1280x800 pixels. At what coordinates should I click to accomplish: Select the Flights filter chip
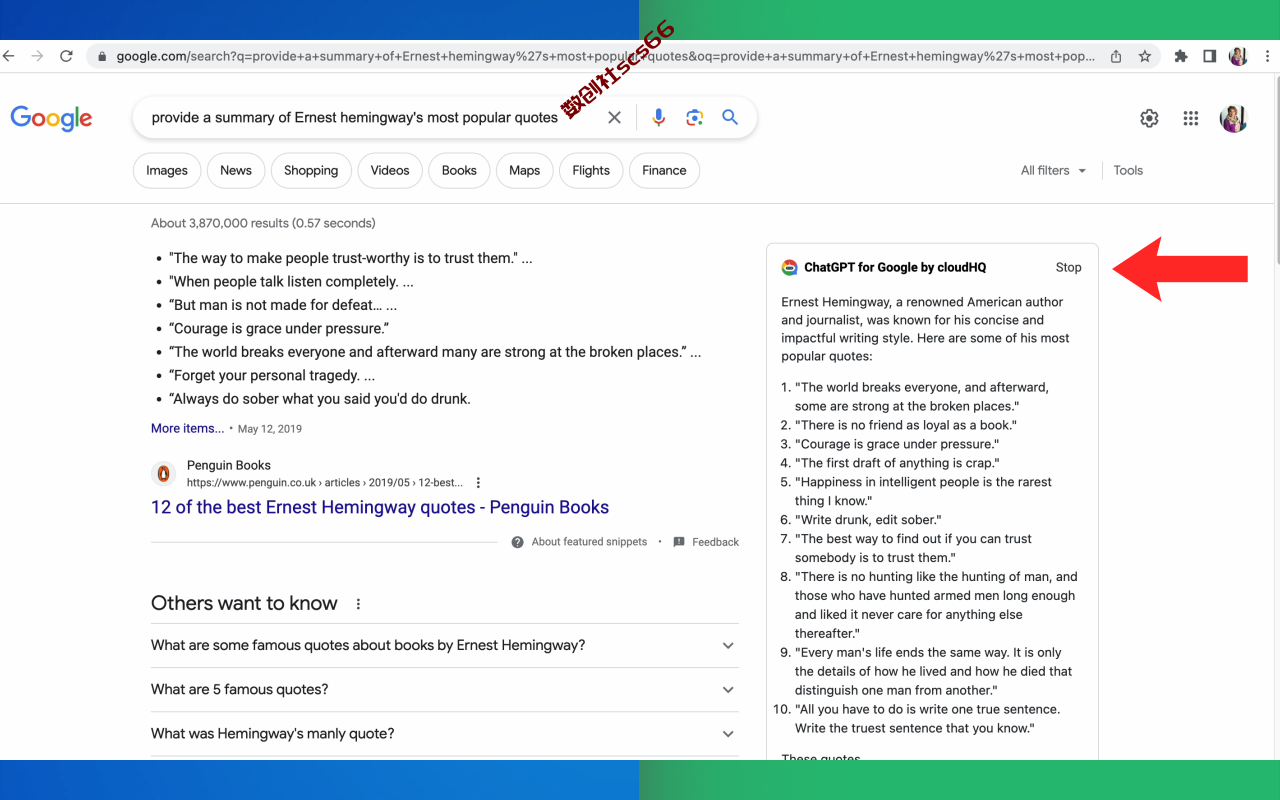[x=591, y=170]
